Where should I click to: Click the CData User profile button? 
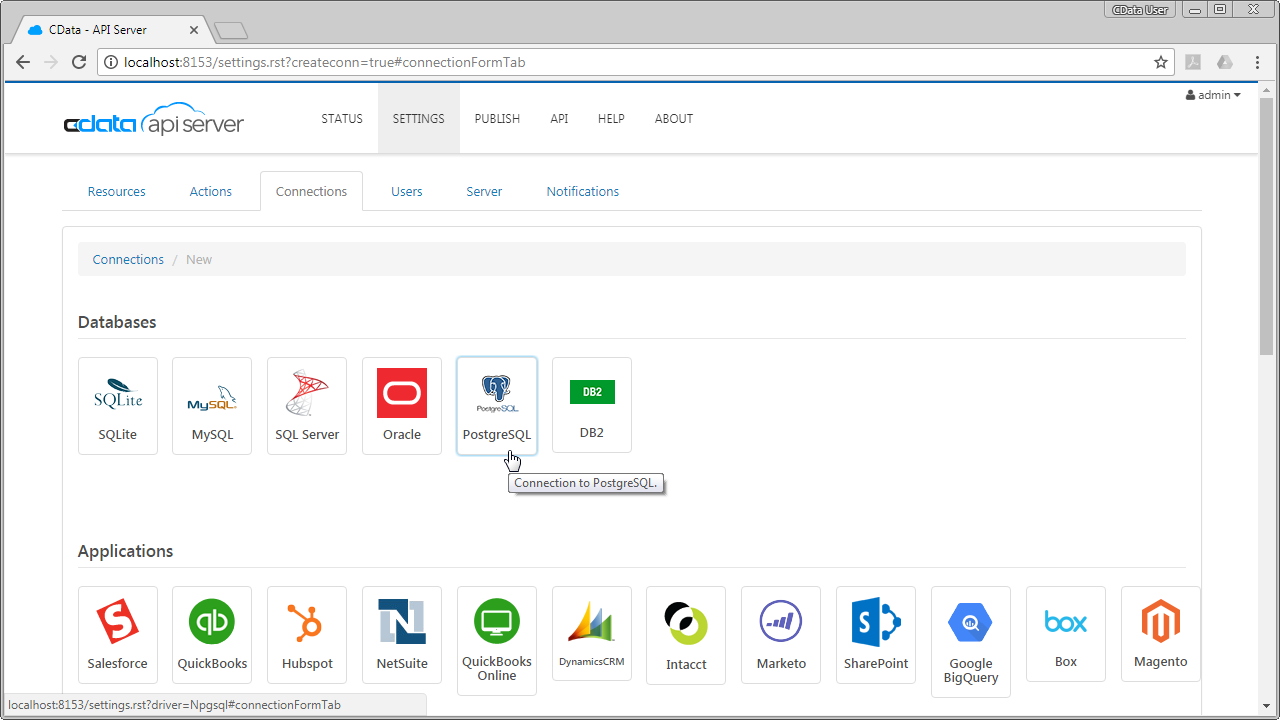[1140, 9]
